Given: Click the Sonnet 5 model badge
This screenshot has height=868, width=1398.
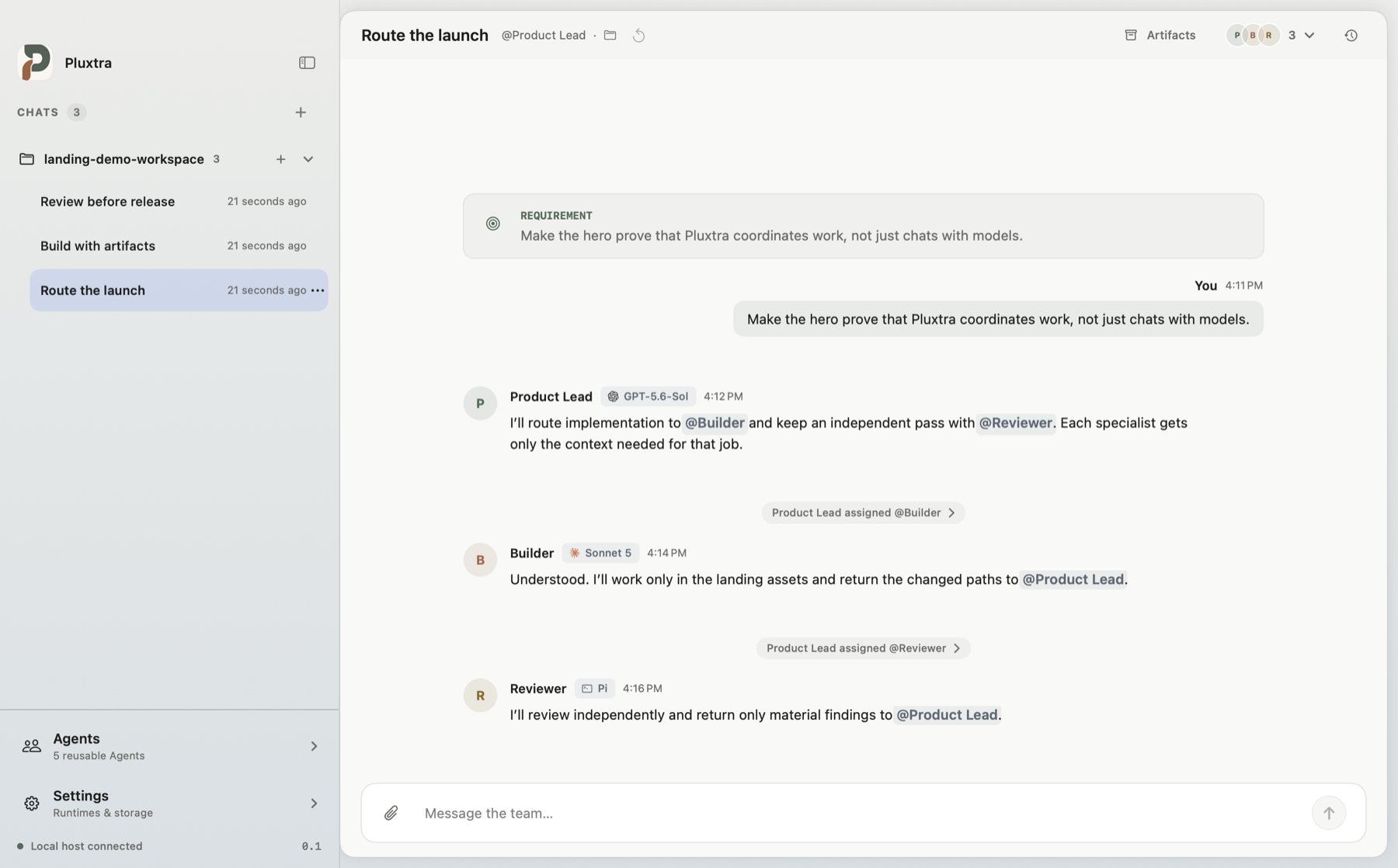Looking at the screenshot, I should click(x=600, y=554).
